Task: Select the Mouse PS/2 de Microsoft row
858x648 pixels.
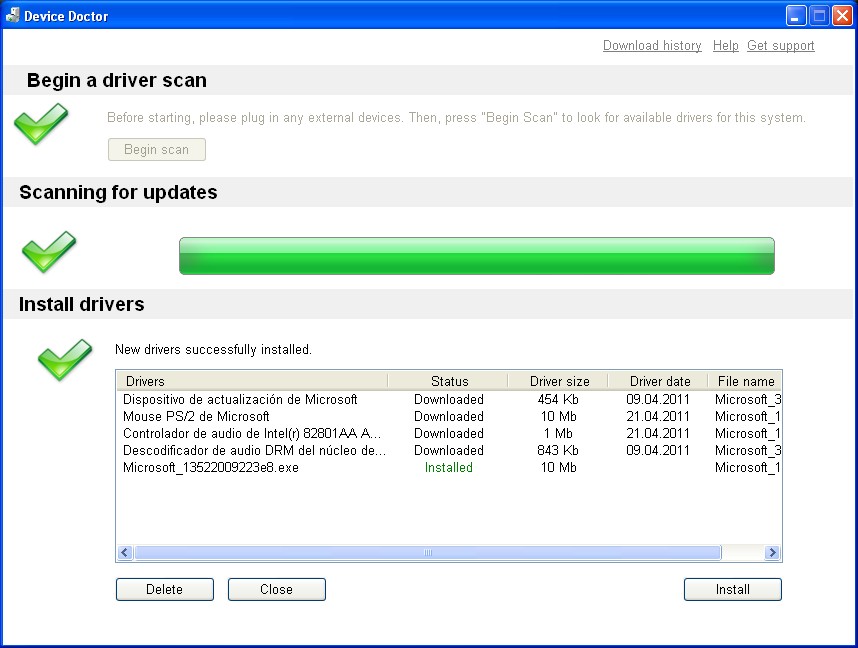Action: [449, 416]
